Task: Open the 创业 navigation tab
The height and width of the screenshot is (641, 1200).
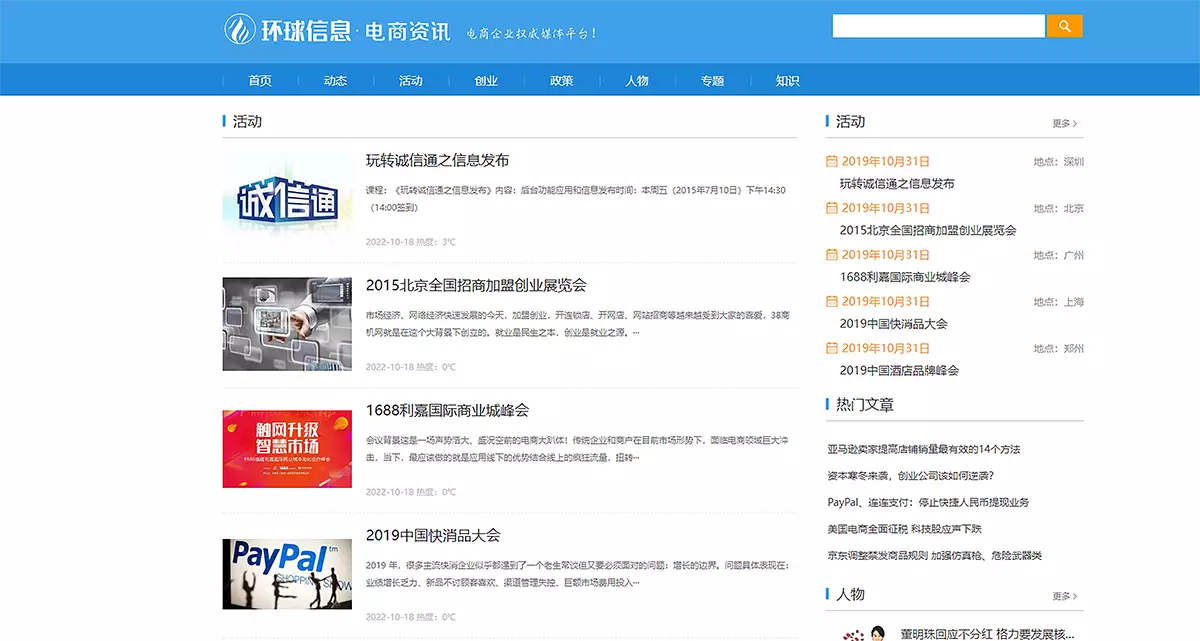Action: point(486,81)
